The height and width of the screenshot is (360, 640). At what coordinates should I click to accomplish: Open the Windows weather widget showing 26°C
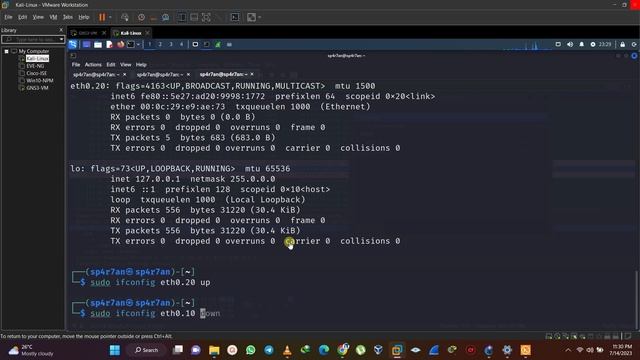pyautogui.click(x=31, y=350)
